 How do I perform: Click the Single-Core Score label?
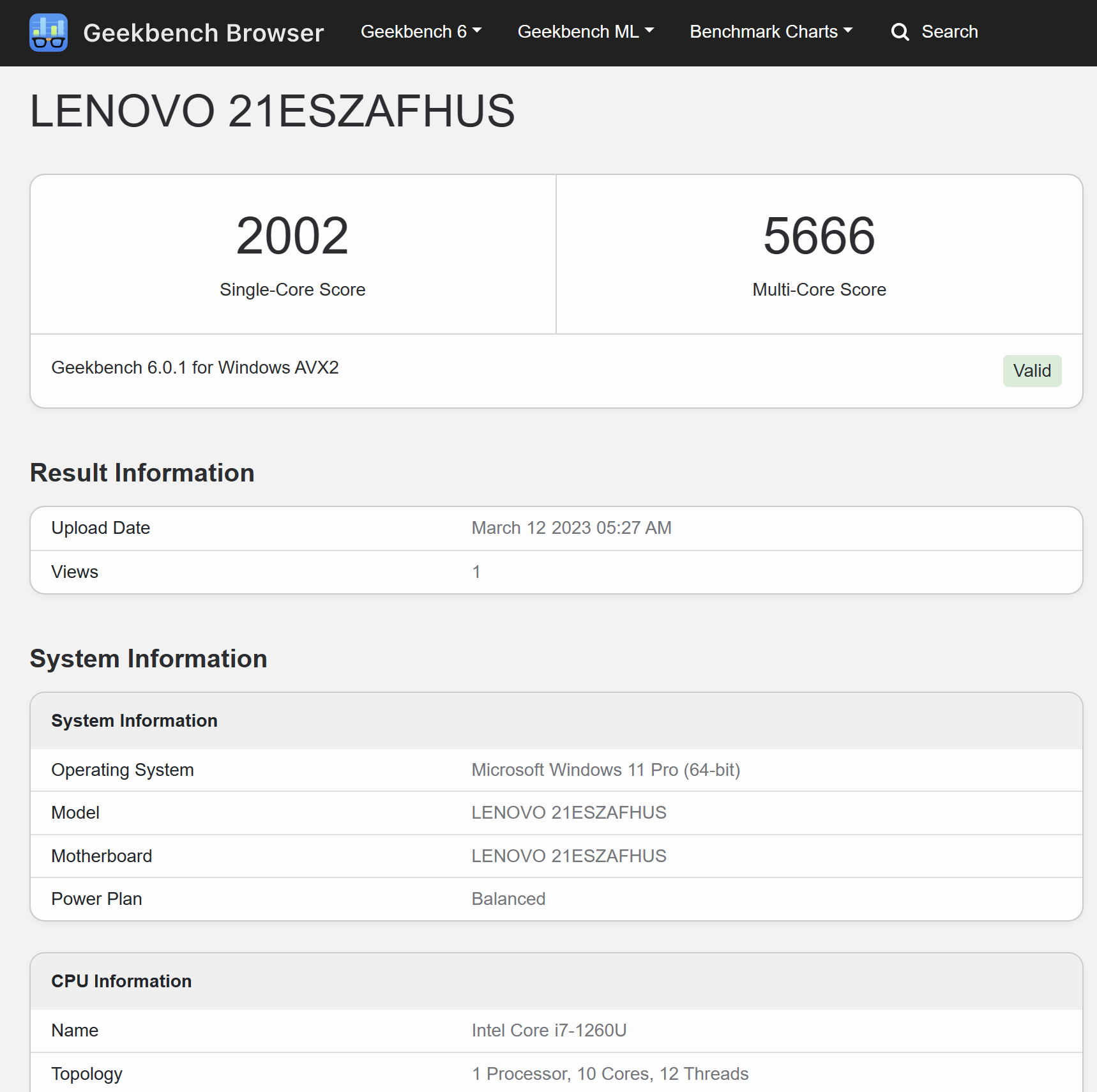[x=292, y=289]
